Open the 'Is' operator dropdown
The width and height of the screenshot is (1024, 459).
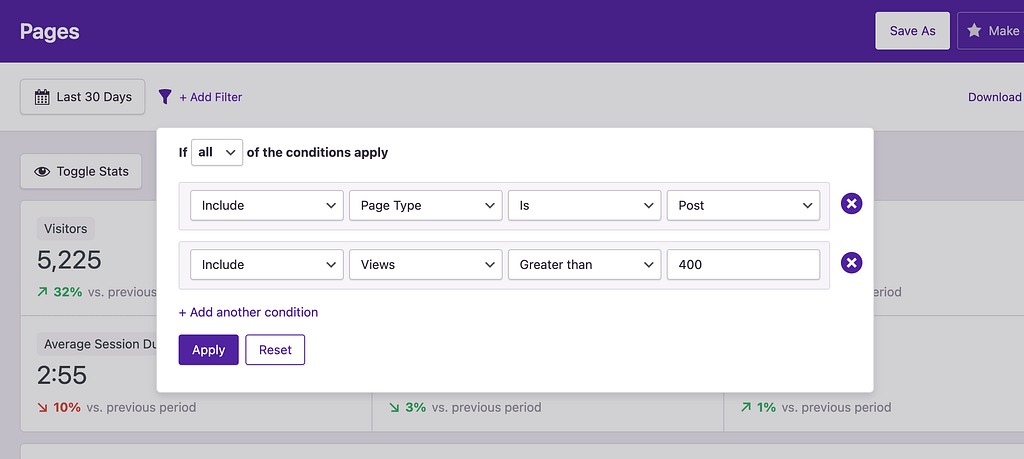[x=584, y=205]
